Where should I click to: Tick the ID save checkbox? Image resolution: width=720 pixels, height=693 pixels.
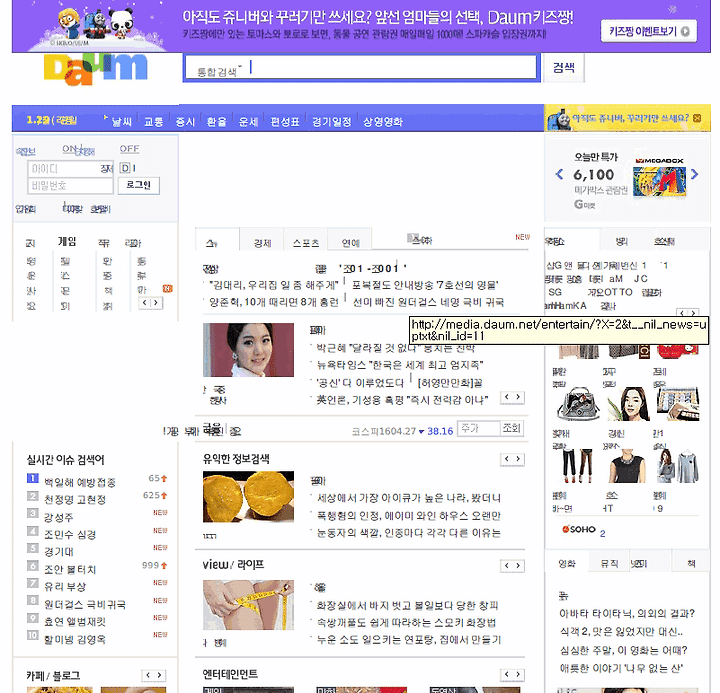(124, 168)
